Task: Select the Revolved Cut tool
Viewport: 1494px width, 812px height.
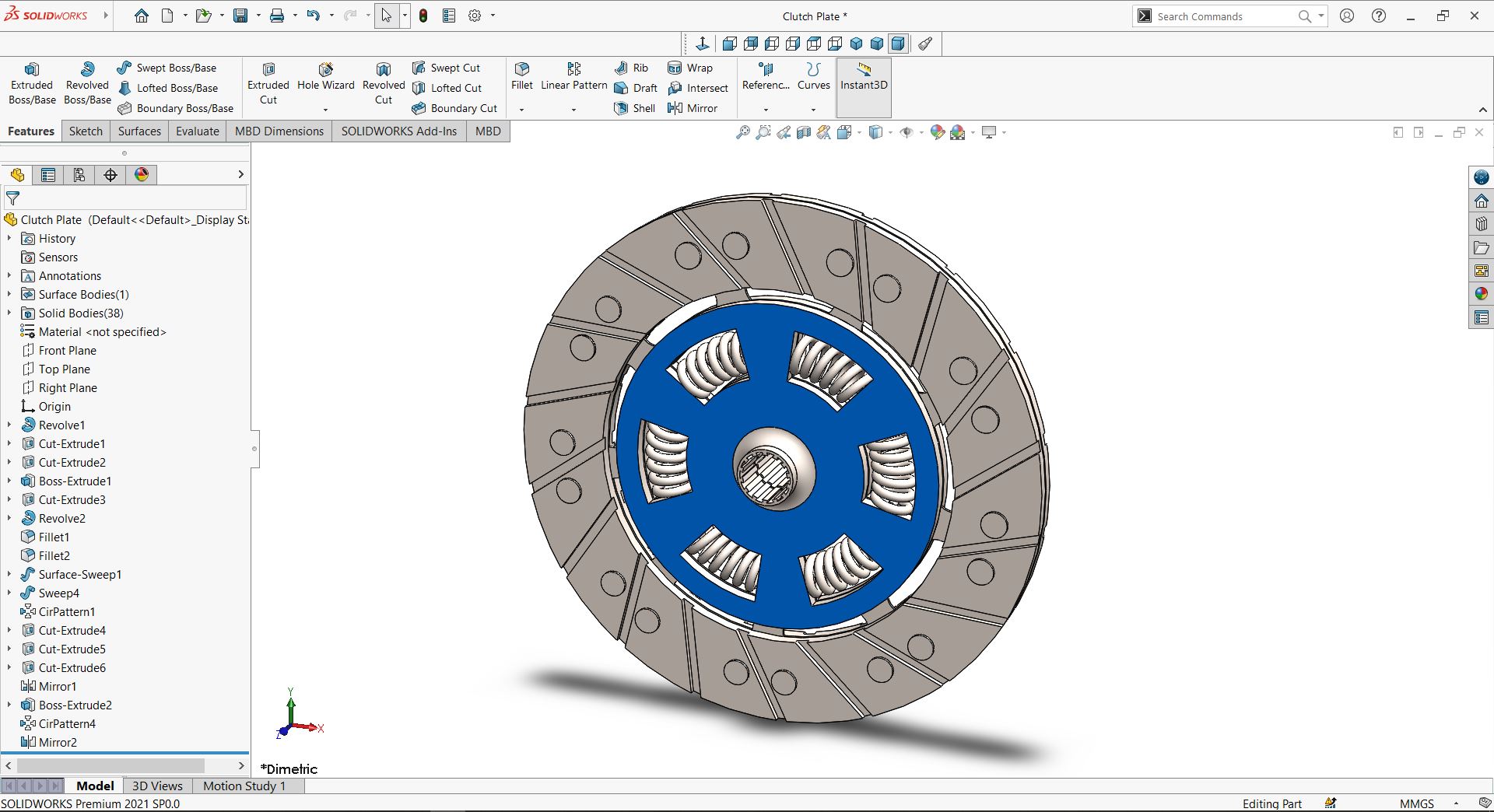Action: [384, 83]
